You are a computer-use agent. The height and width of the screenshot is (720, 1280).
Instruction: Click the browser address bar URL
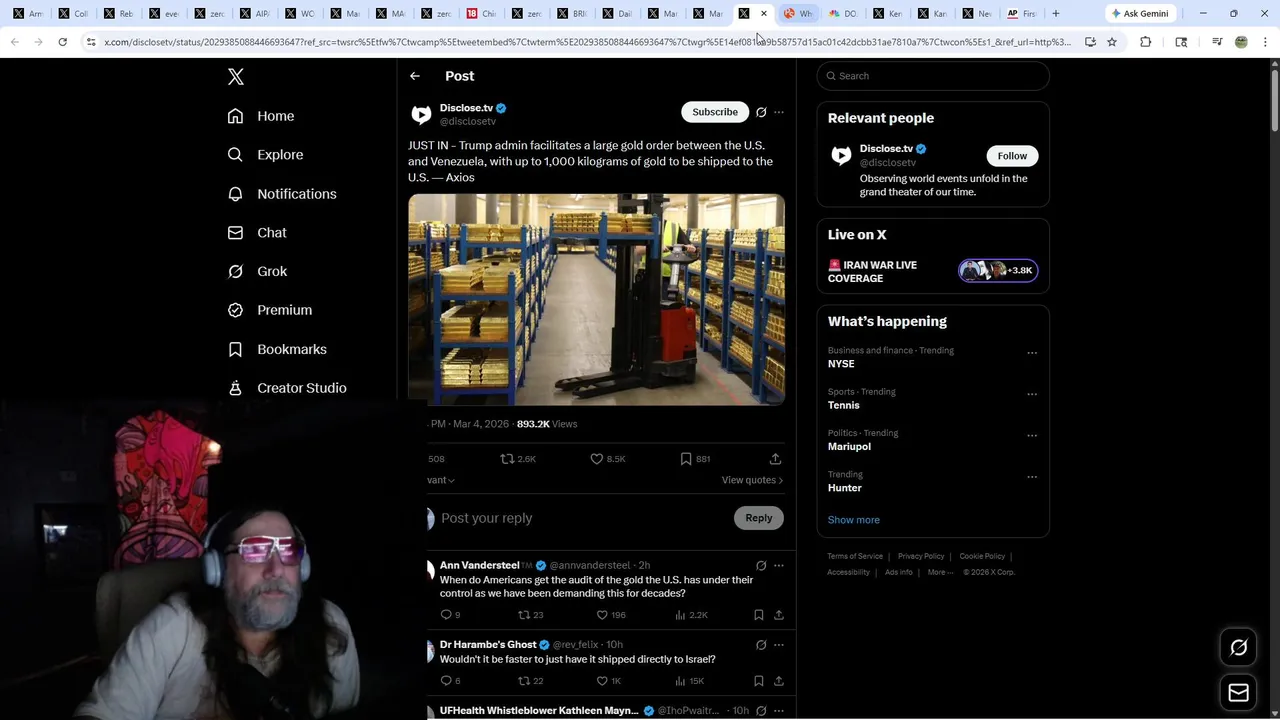click(x=587, y=42)
